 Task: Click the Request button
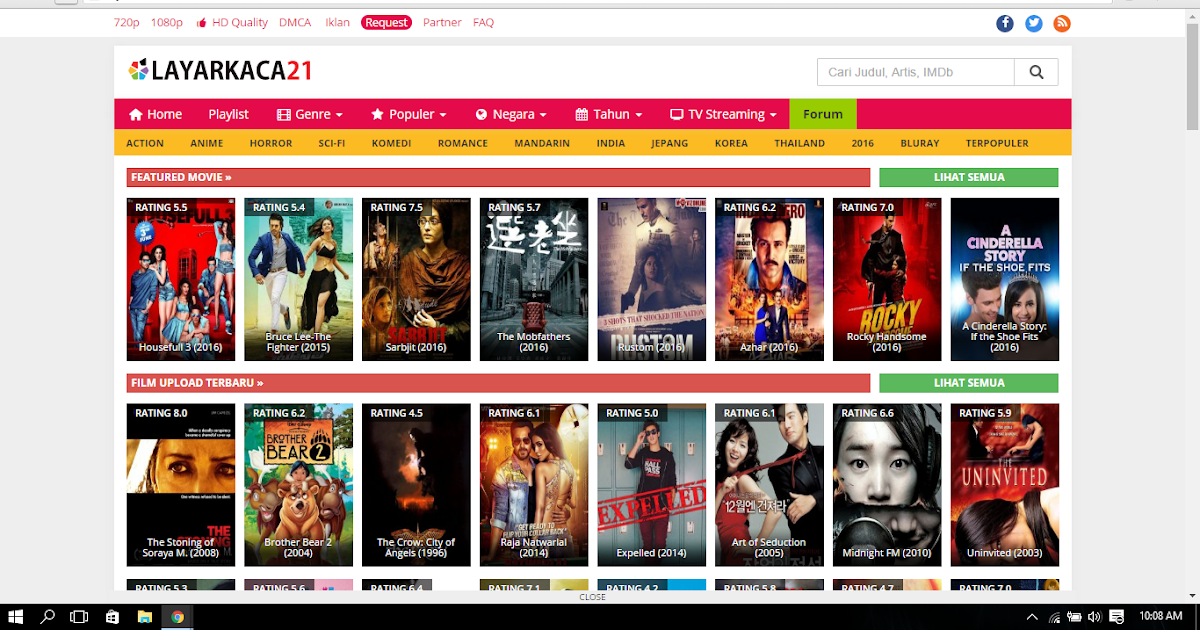[386, 22]
